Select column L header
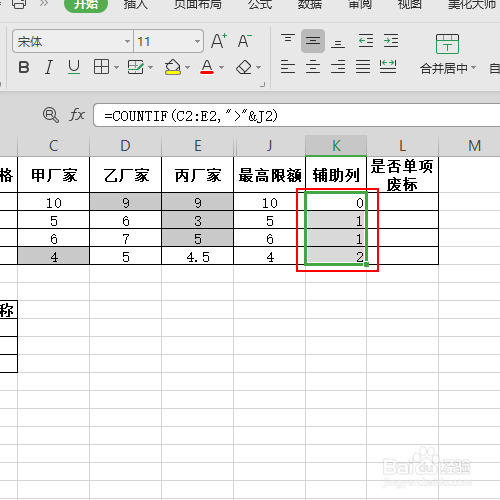The height and width of the screenshot is (500, 500). 403,146
